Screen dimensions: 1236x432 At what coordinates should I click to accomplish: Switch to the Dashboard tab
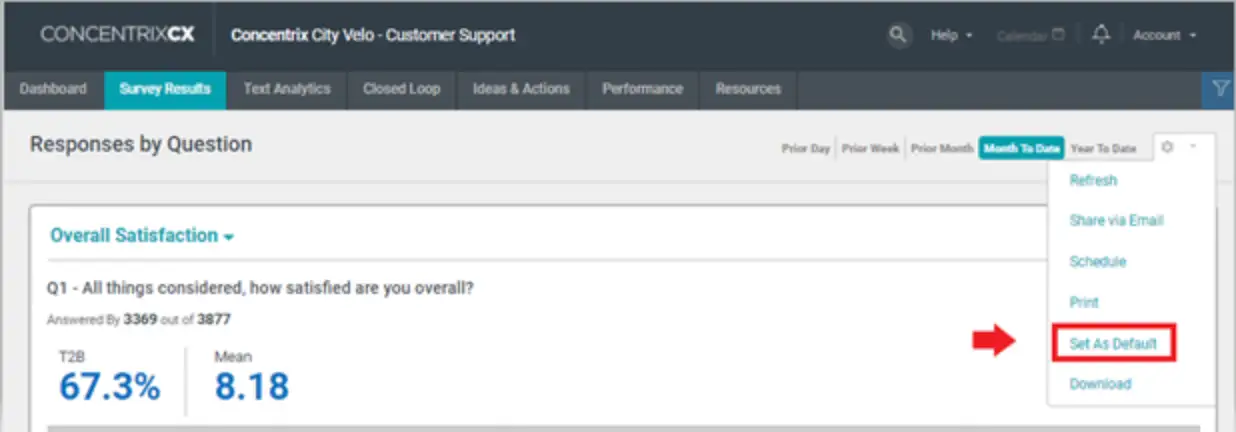pyautogui.click(x=53, y=89)
